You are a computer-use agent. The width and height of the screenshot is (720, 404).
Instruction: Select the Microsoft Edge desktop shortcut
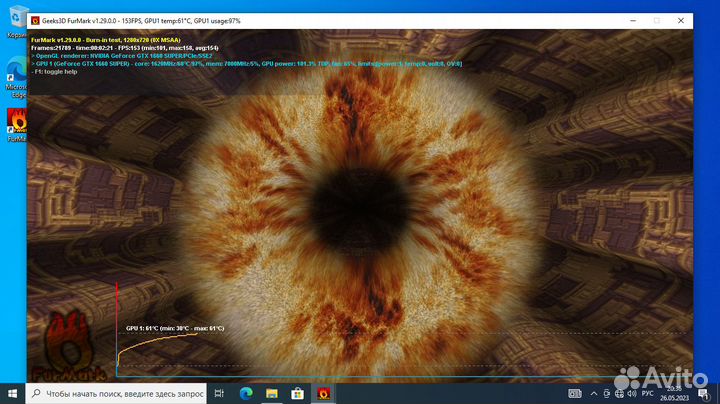click(17, 78)
